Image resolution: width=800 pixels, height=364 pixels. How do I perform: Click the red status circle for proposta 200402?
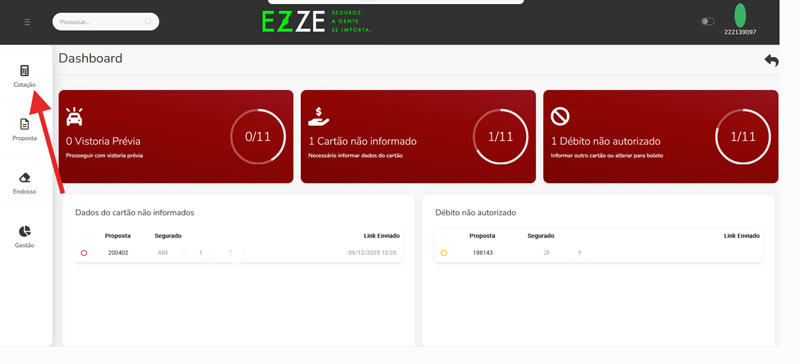(84, 253)
